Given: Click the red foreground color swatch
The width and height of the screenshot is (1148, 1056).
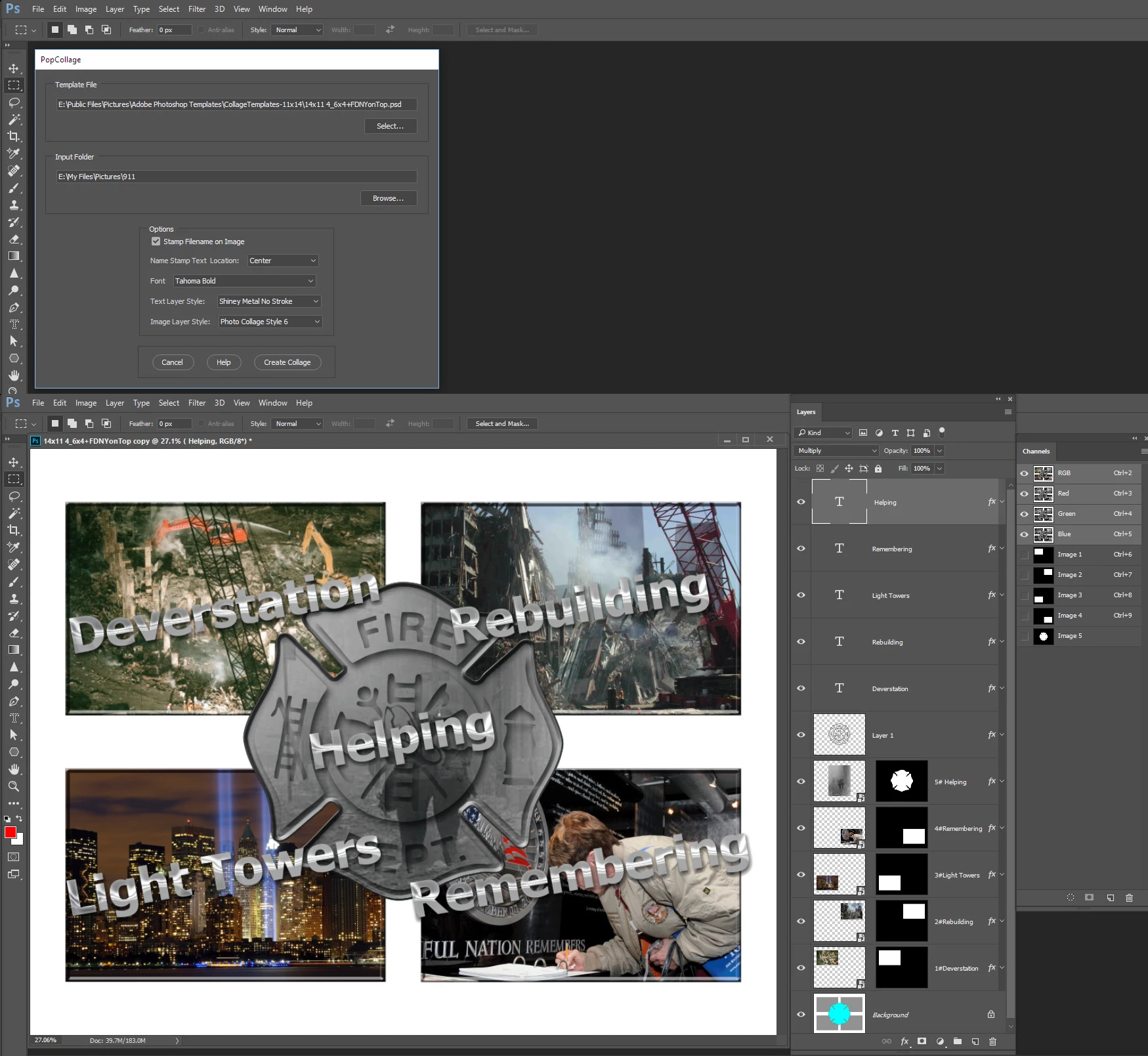Looking at the screenshot, I should [10, 832].
